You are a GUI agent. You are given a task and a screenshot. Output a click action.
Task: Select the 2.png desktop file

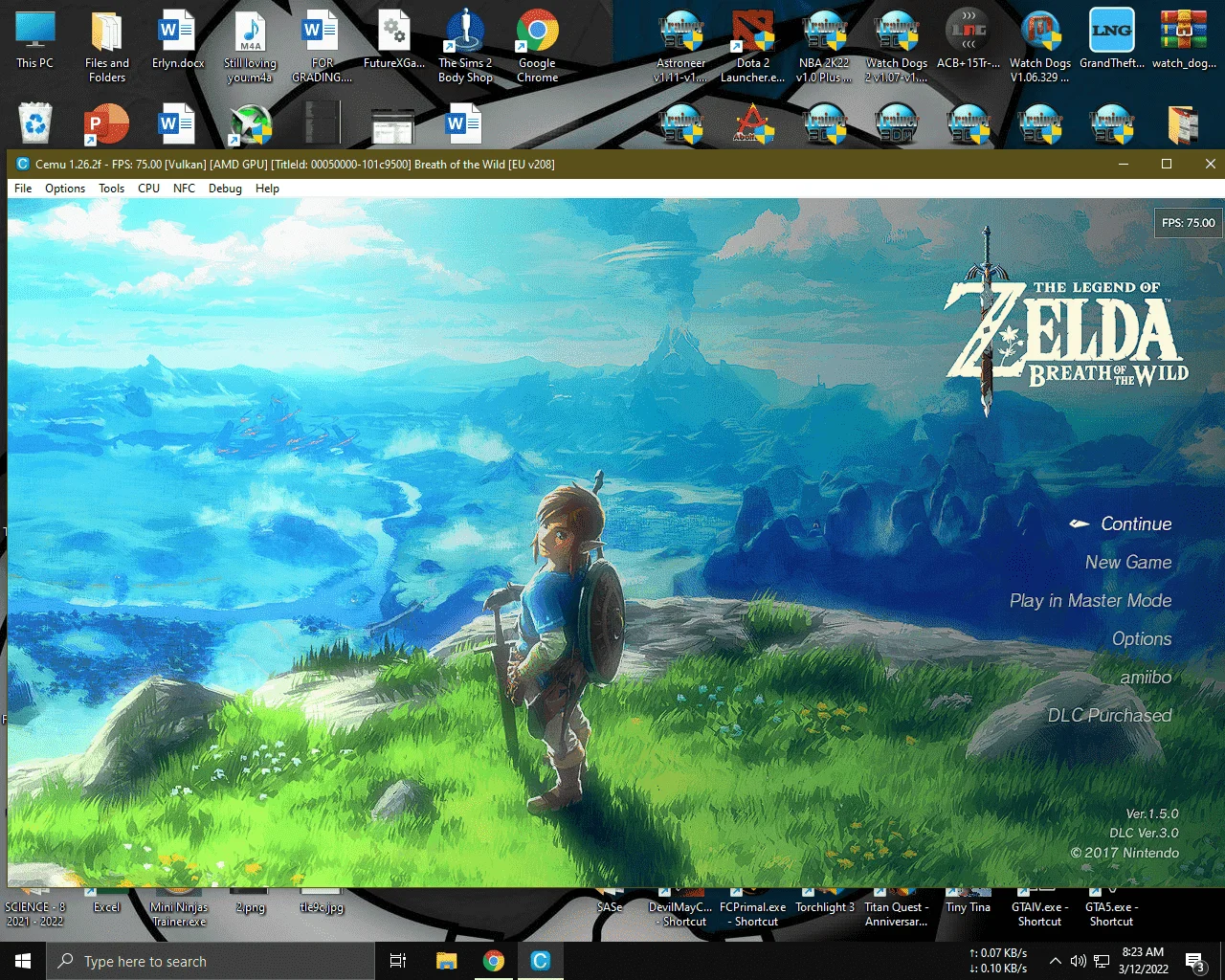[x=250, y=902]
